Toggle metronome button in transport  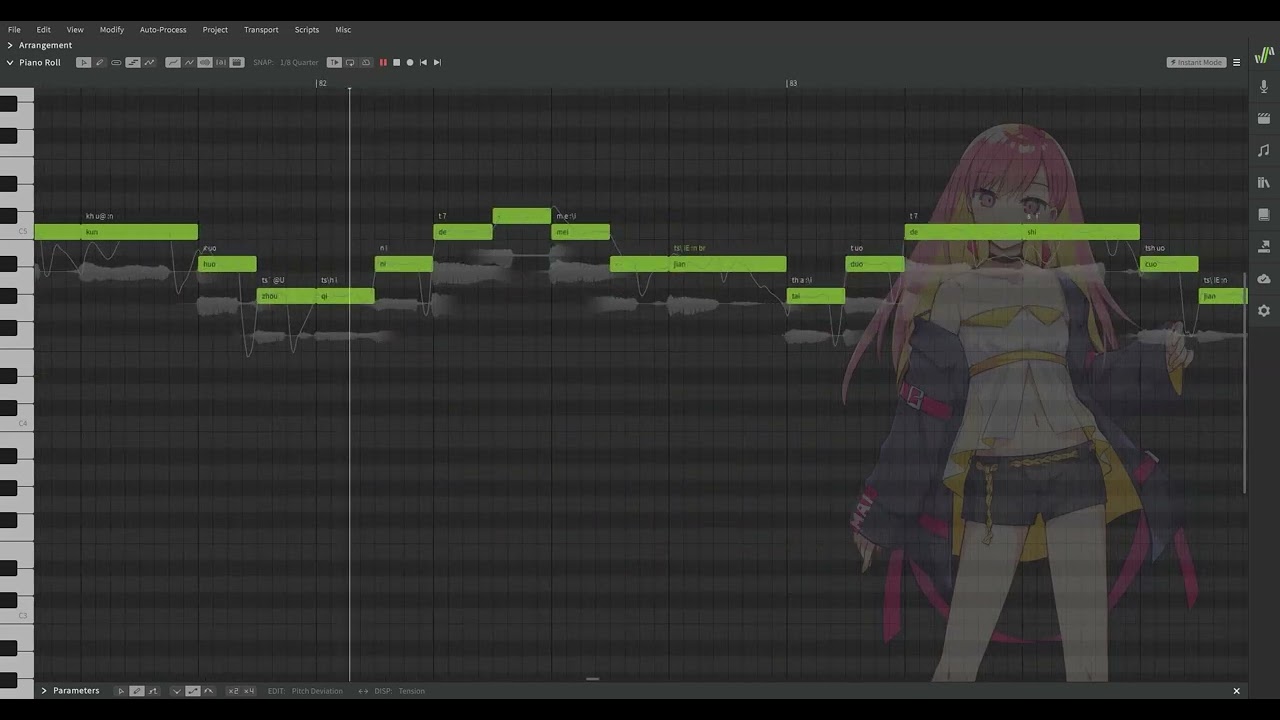(x=366, y=62)
